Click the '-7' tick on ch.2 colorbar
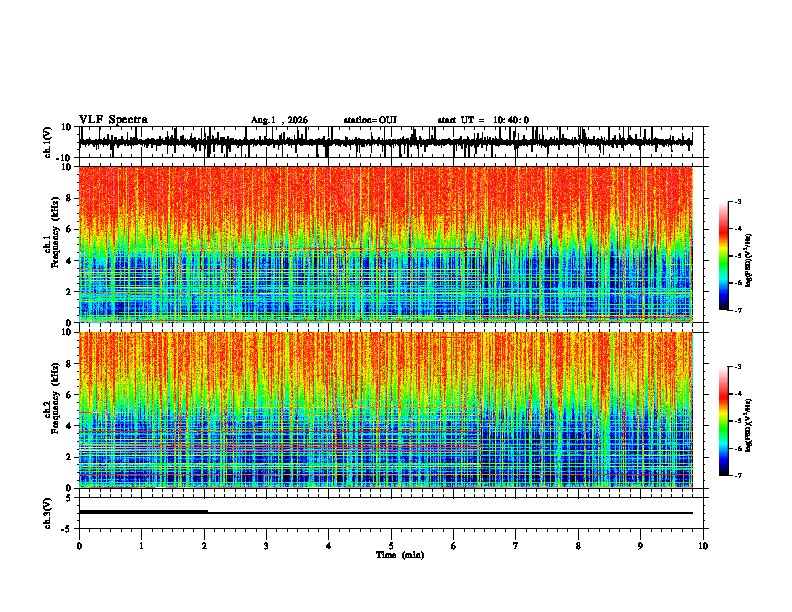The image size is (792, 612). point(737,476)
